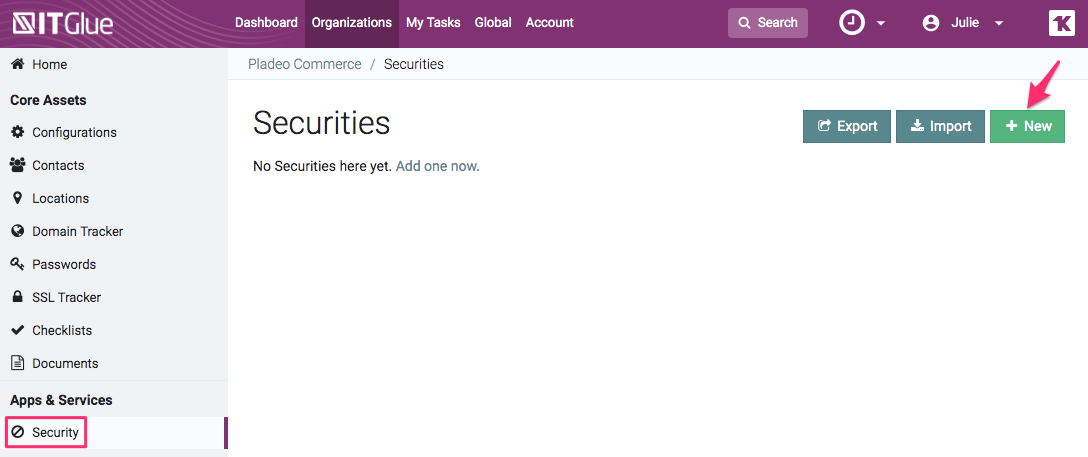Click the Configurations gear icon
Viewport: 1088px width, 457px height.
[x=17, y=132]
